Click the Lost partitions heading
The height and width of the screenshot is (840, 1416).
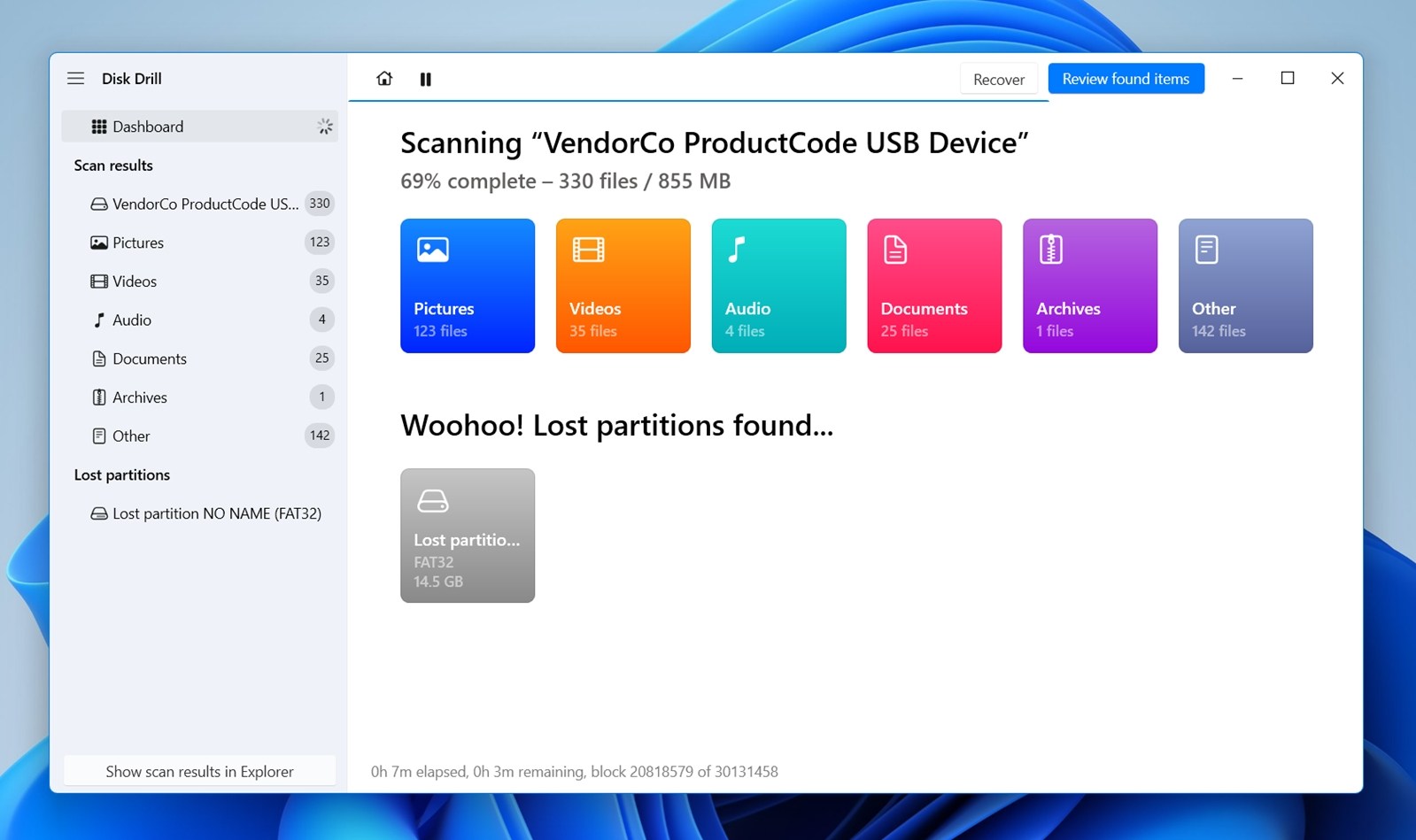122,475
